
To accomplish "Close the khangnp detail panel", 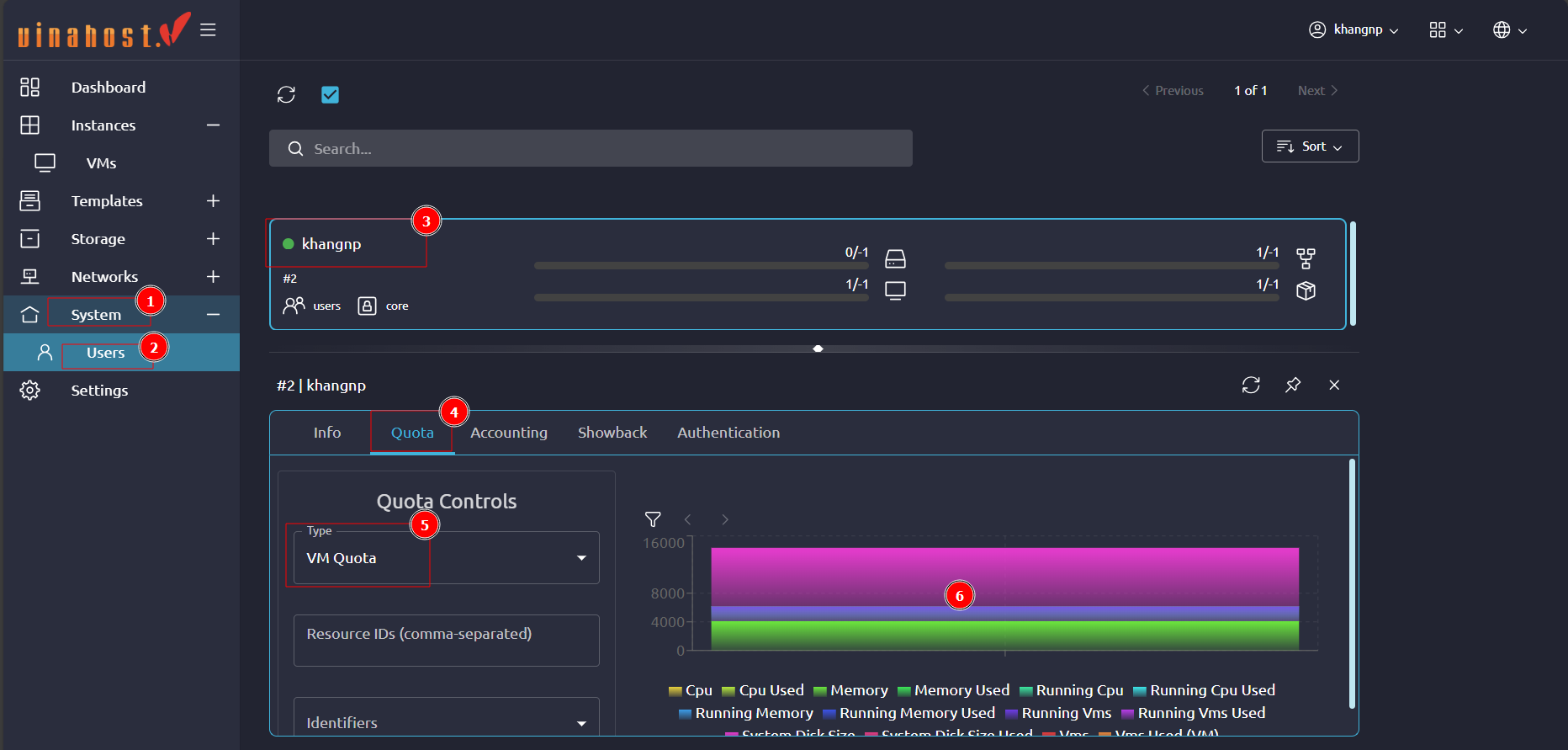I will [x=1334, y=385].
